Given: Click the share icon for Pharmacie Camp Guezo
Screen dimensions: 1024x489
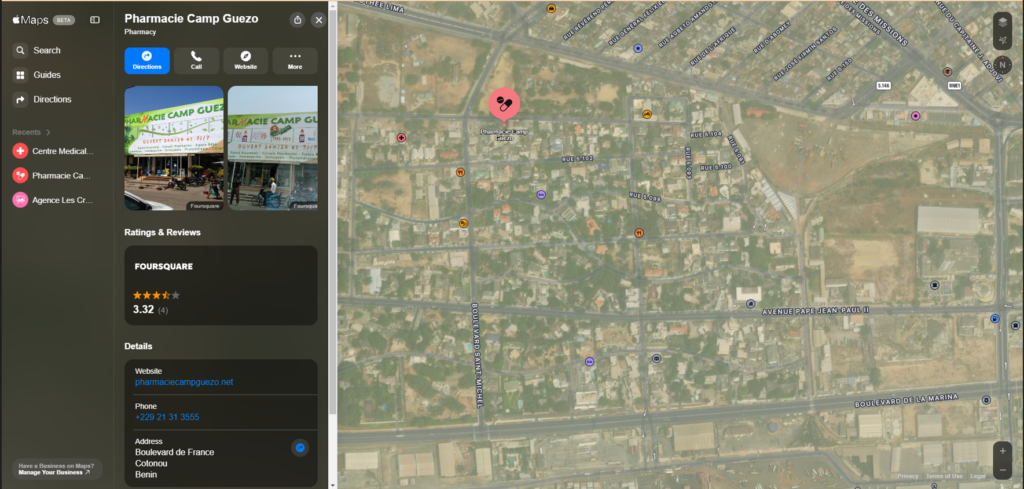Looking at the screenshot, I should pyautogui.click(x=297, y=20).
